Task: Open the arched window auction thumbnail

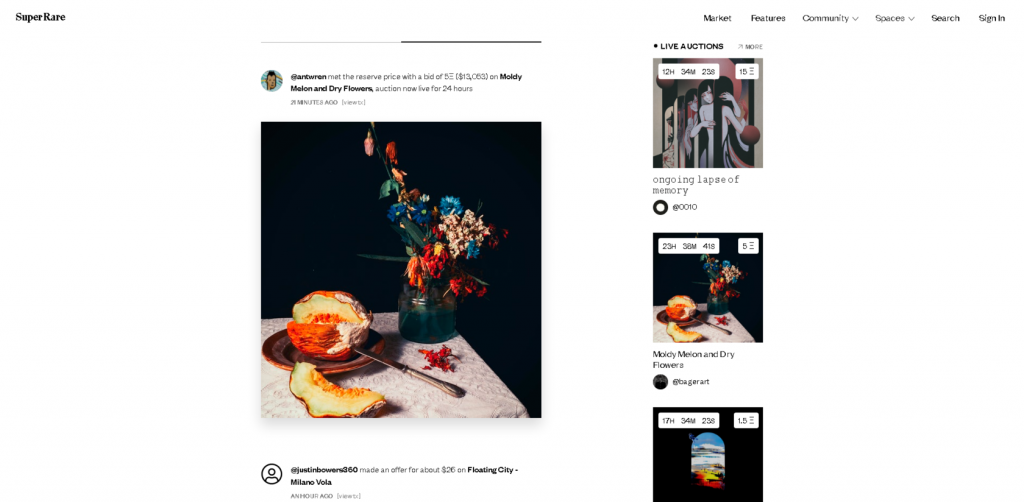Action: (x=708, y=454)
